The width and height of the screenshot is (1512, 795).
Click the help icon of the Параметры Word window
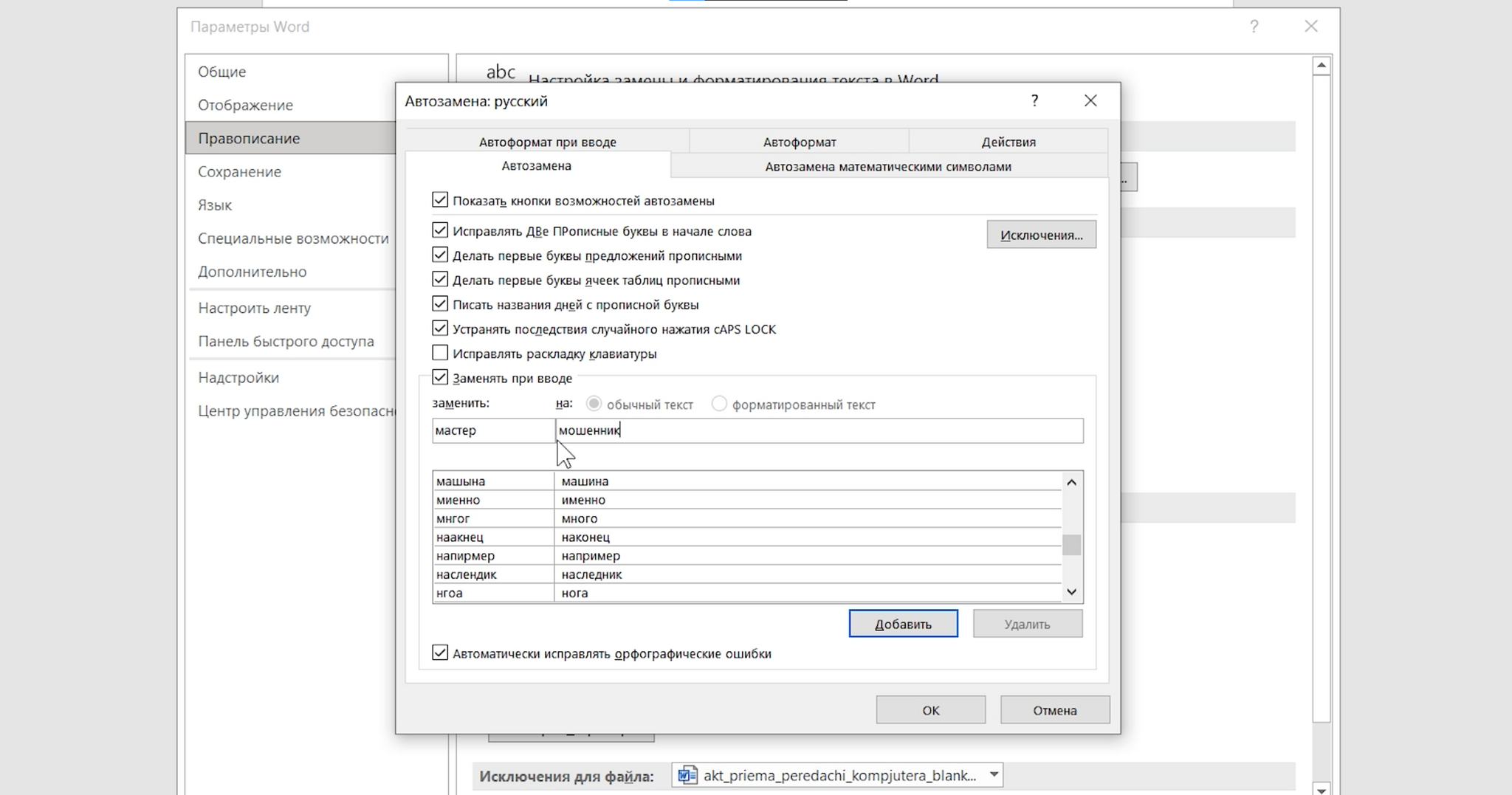tap(1254, 27)
